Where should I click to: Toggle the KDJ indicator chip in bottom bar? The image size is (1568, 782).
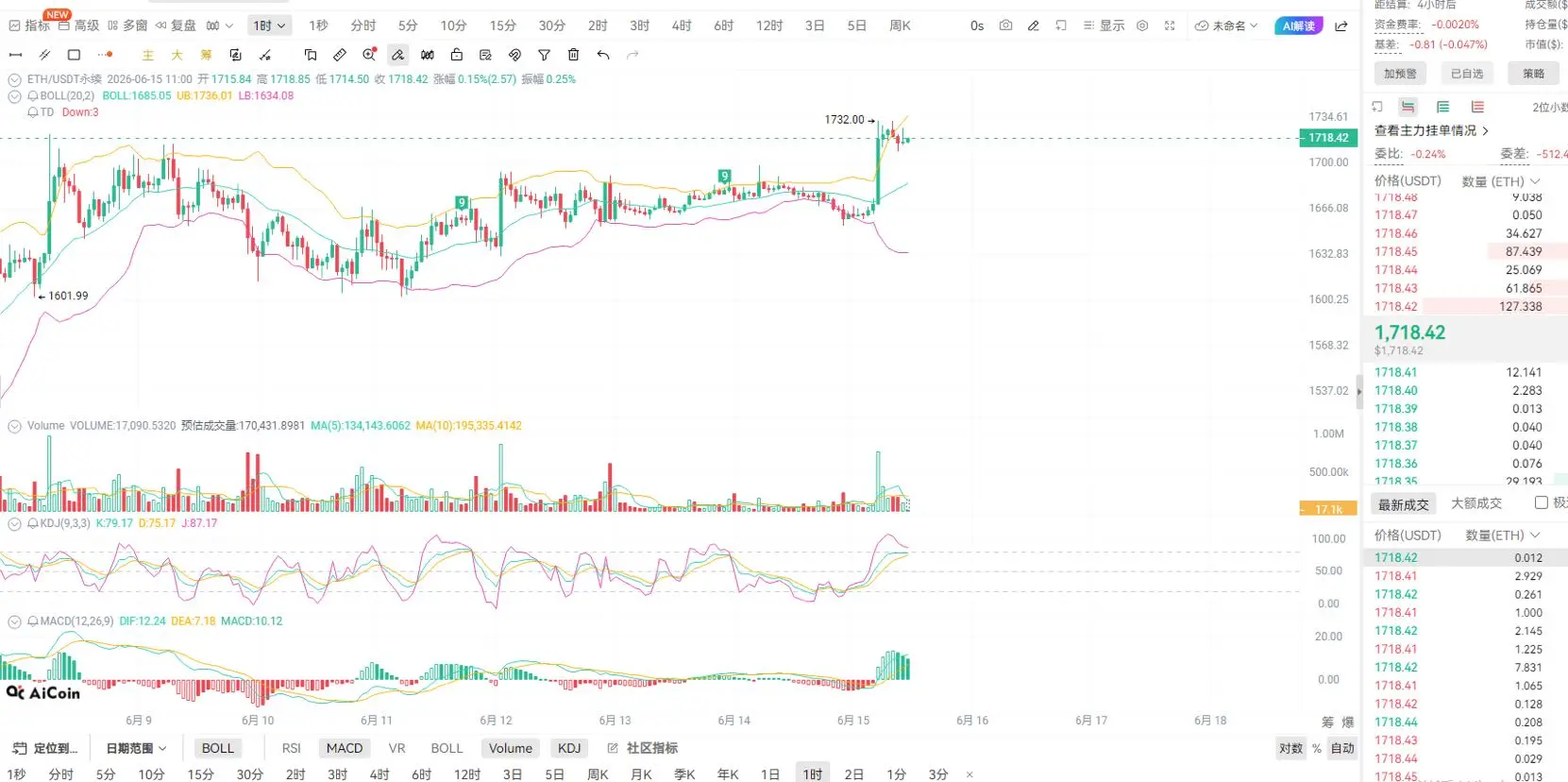(569, 748)
